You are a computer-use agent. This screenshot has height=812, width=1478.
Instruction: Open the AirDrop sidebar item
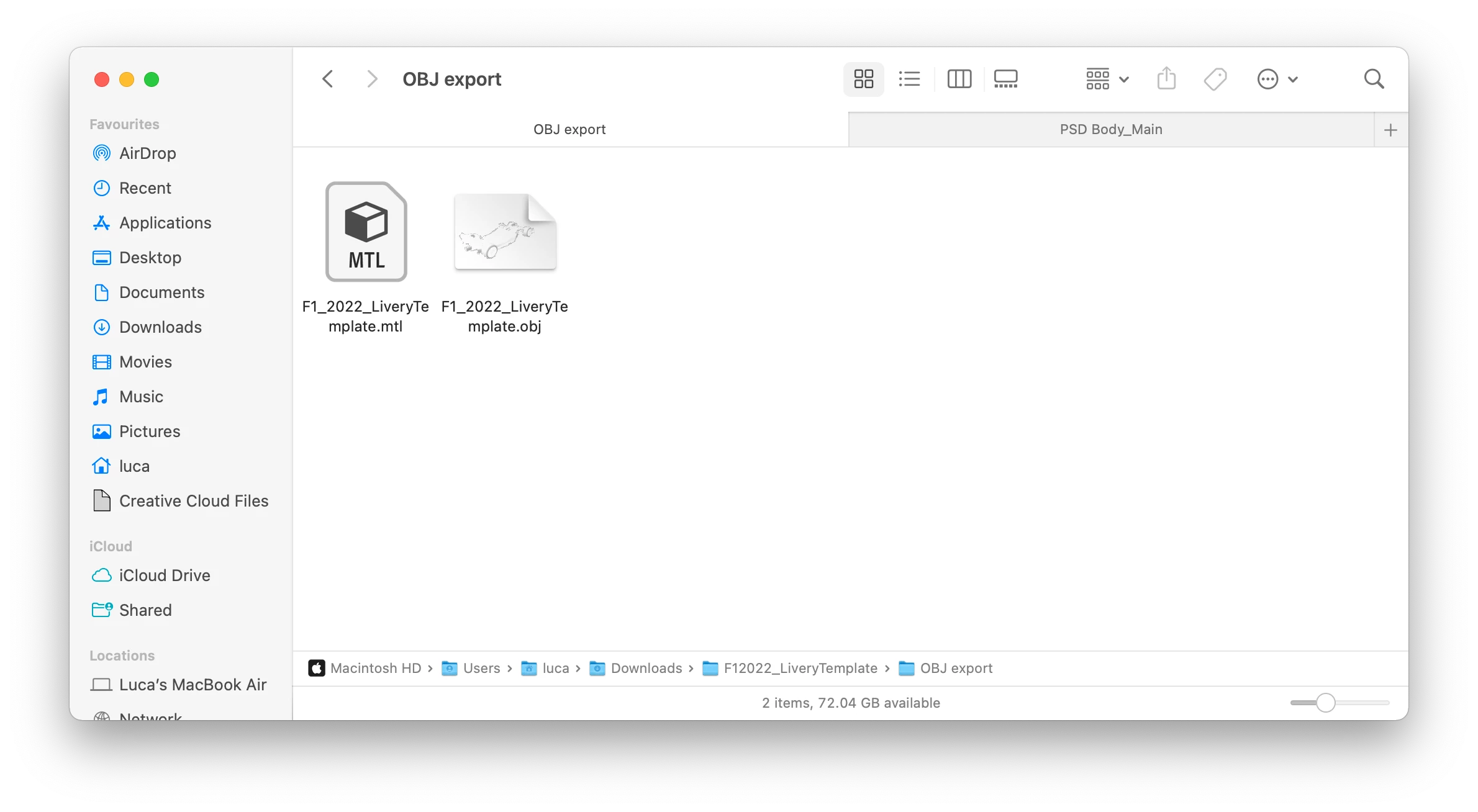[147, 153]
